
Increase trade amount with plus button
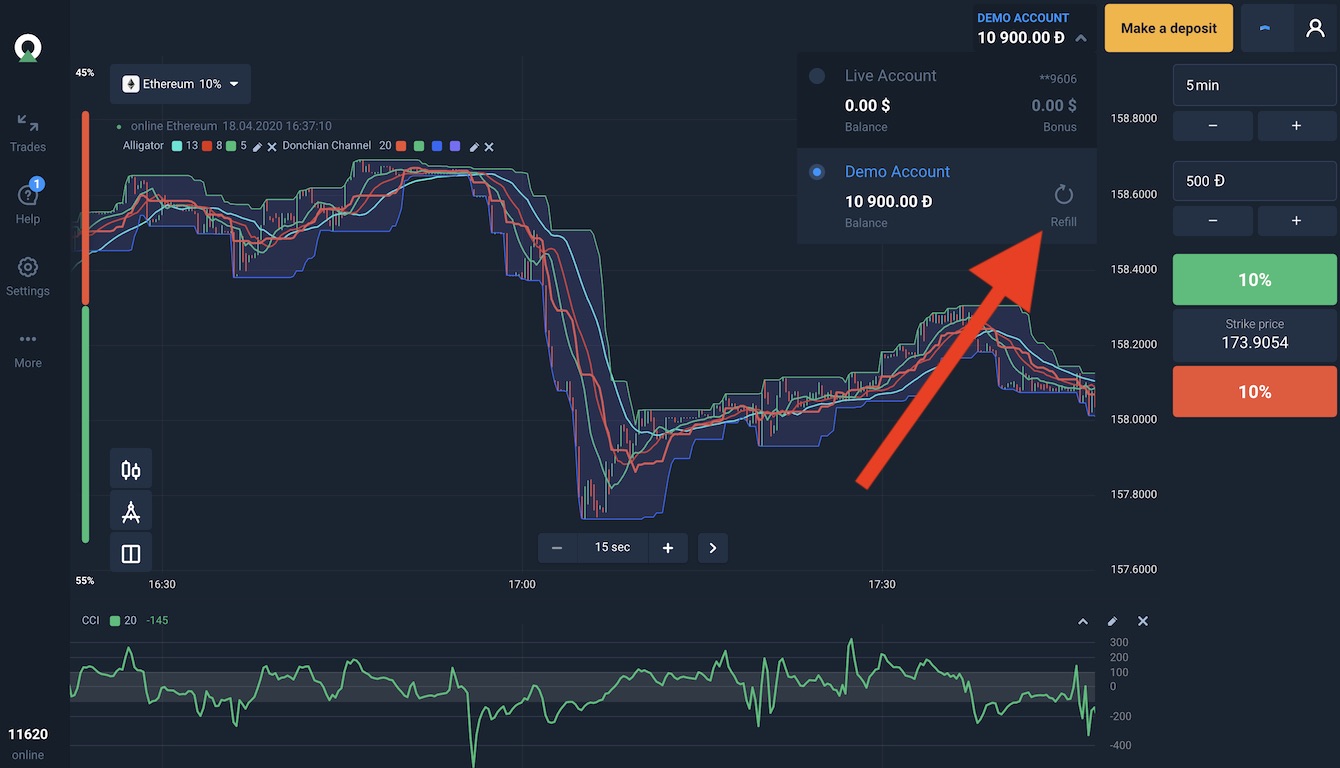1296,221
